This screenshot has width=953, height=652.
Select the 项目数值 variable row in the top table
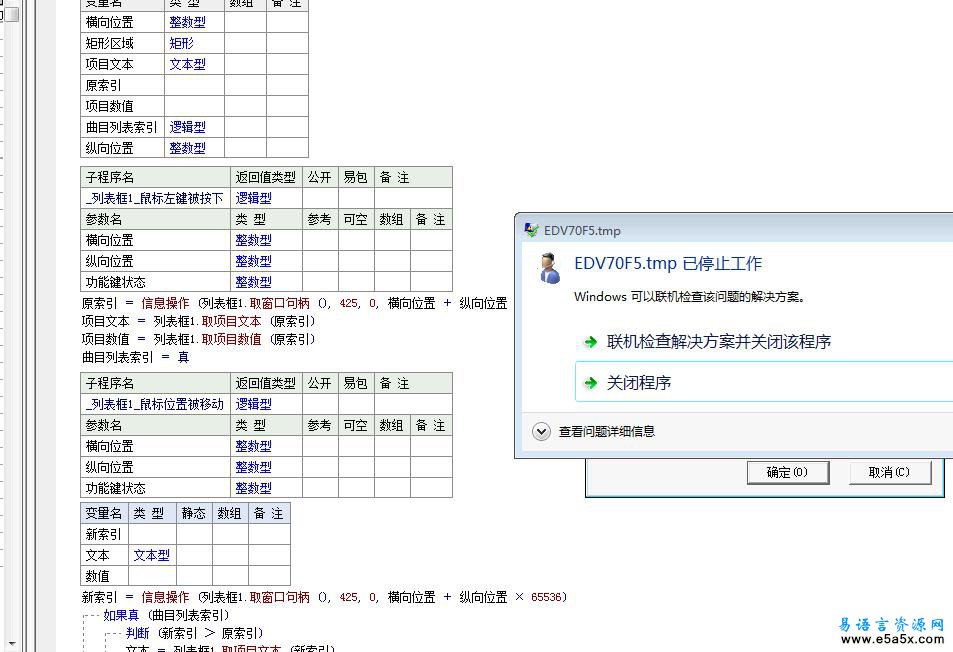pyautogui.click(x=194, y=106)
